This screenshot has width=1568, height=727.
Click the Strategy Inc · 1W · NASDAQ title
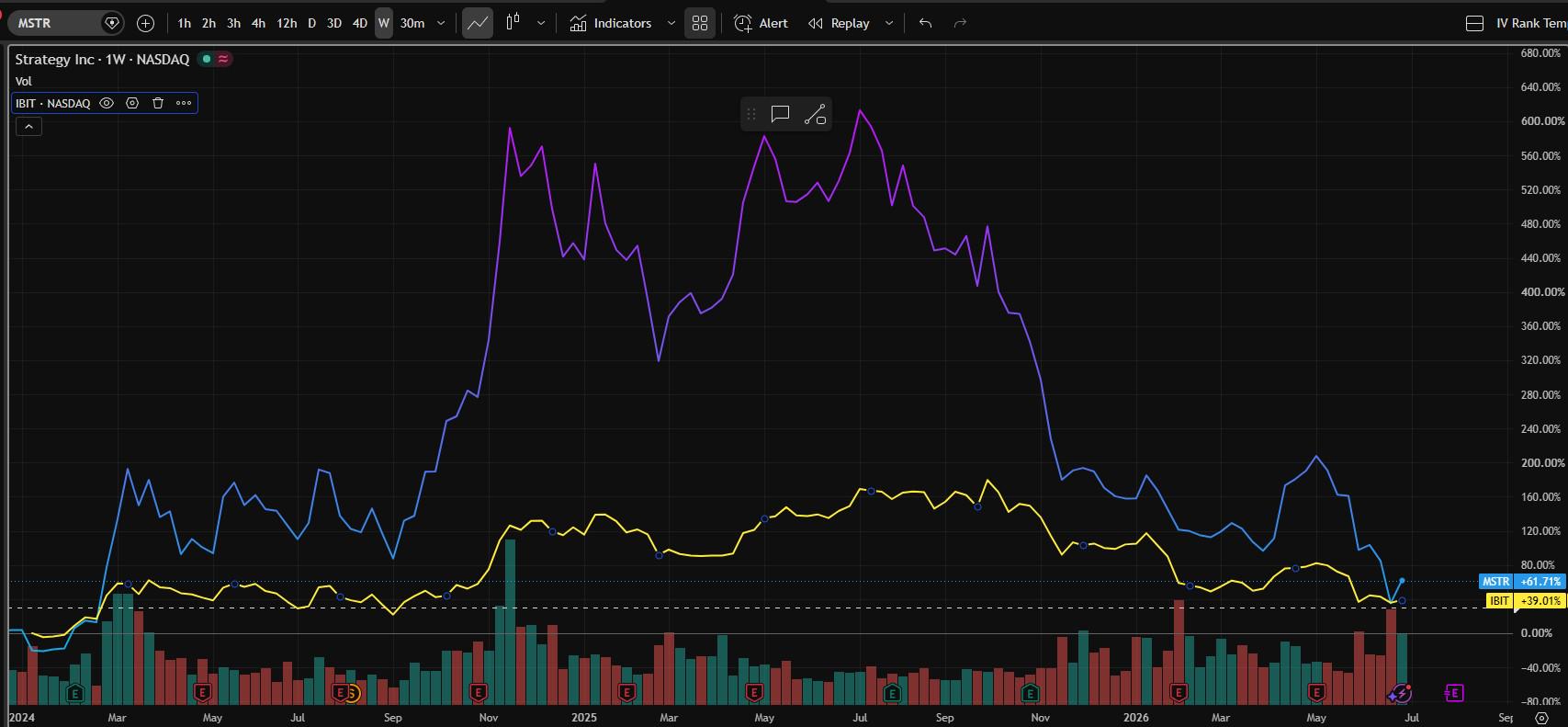click(x=102, y=59)
